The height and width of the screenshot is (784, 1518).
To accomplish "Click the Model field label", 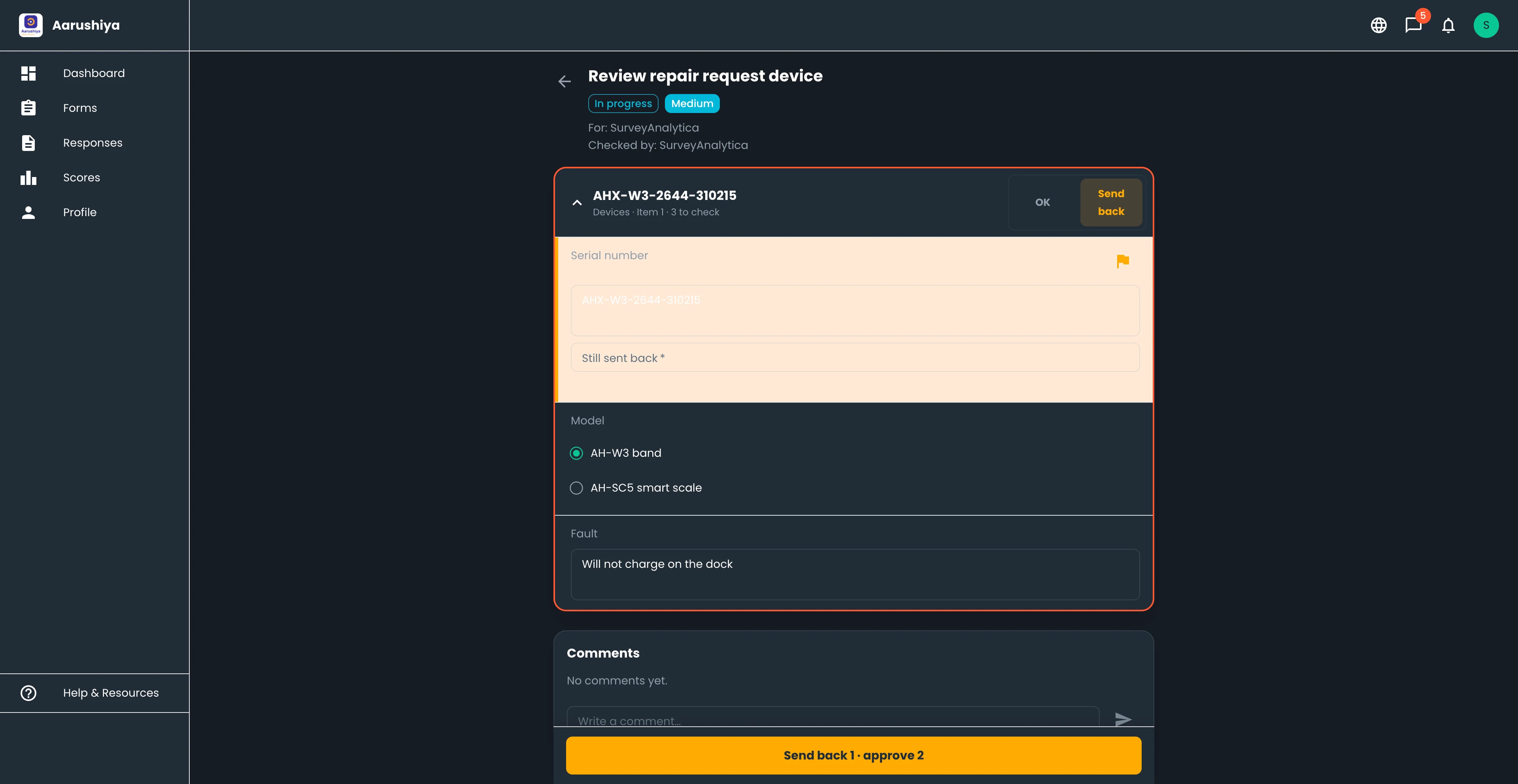I will pos(587,420).
